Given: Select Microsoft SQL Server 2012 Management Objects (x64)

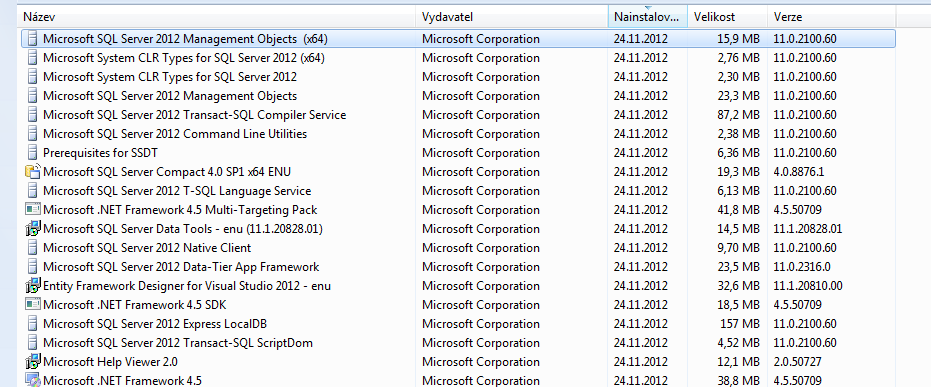Looking at the screenshot, I should (x=458, y=39).
